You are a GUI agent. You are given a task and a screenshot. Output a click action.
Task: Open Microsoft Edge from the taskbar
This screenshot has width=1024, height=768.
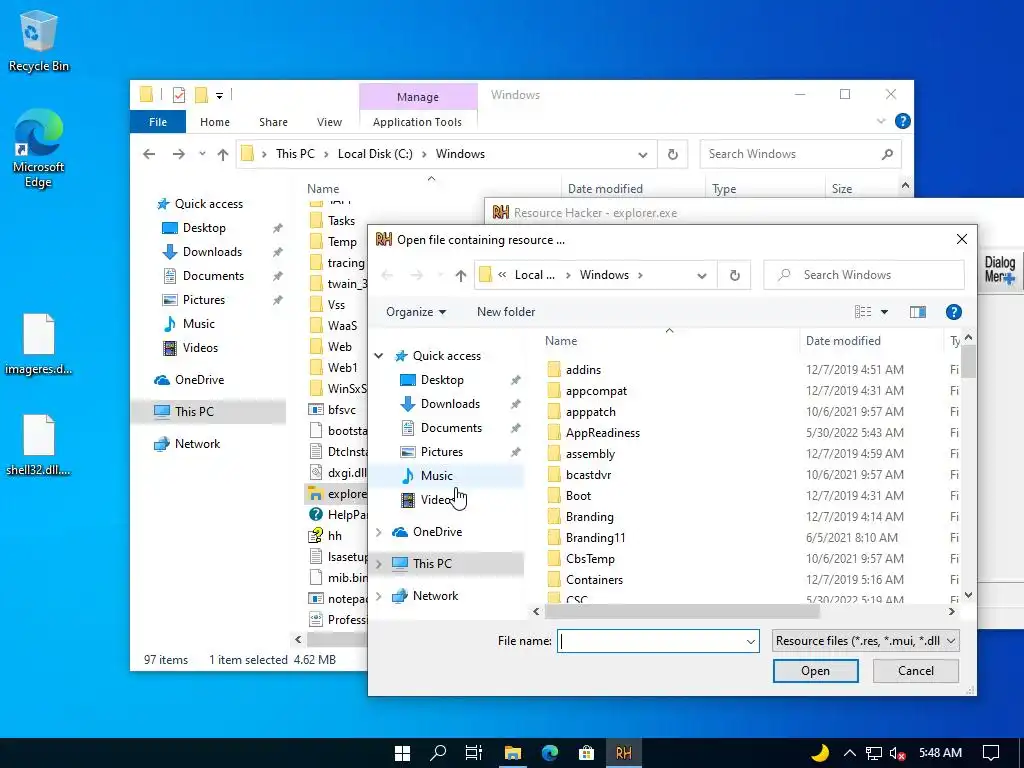[550, 753]
